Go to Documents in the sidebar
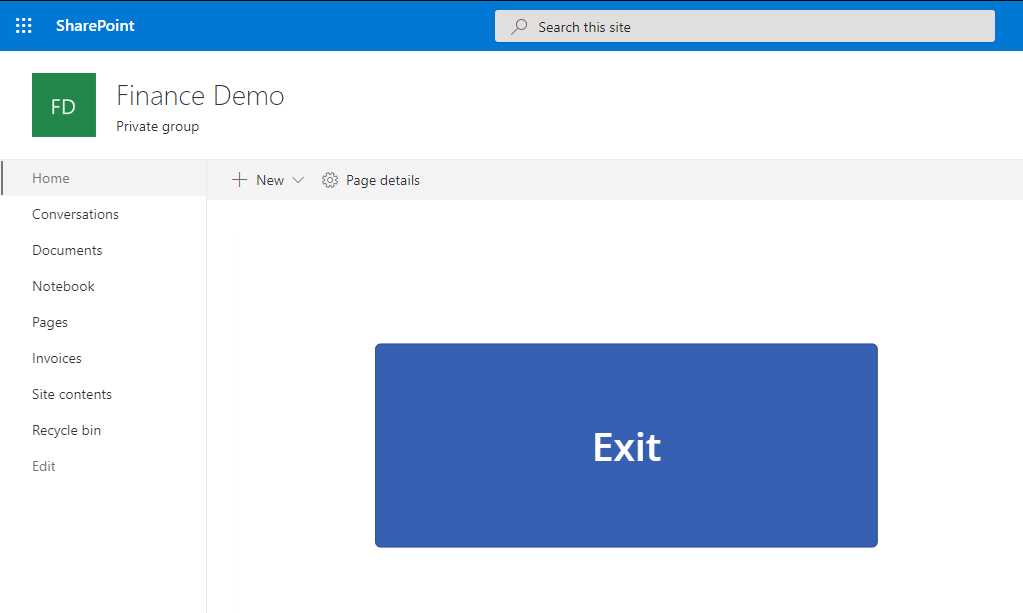This screenshot has width=1023, height=613. [x=67, y=250]
